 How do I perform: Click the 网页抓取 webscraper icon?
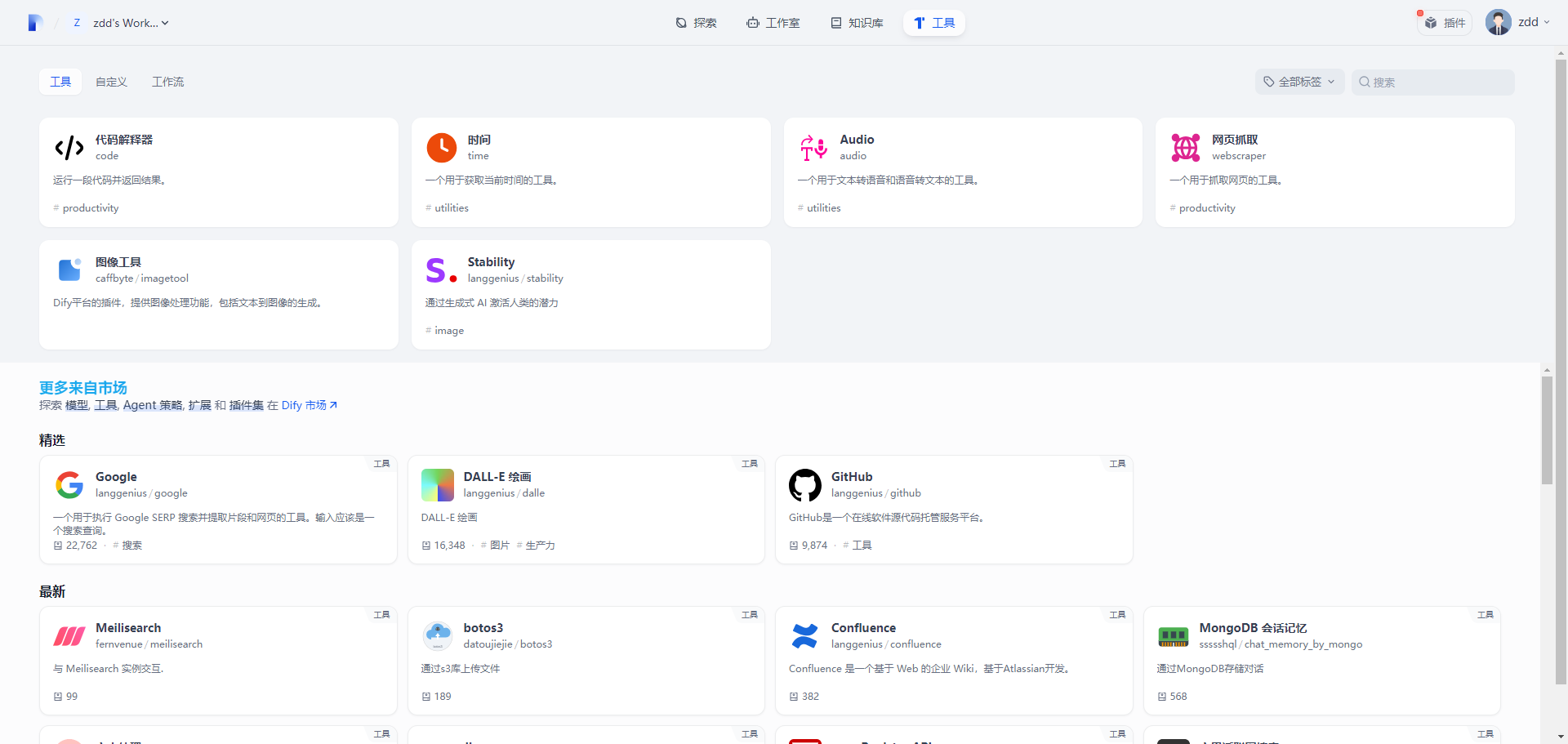[1186, 148]
